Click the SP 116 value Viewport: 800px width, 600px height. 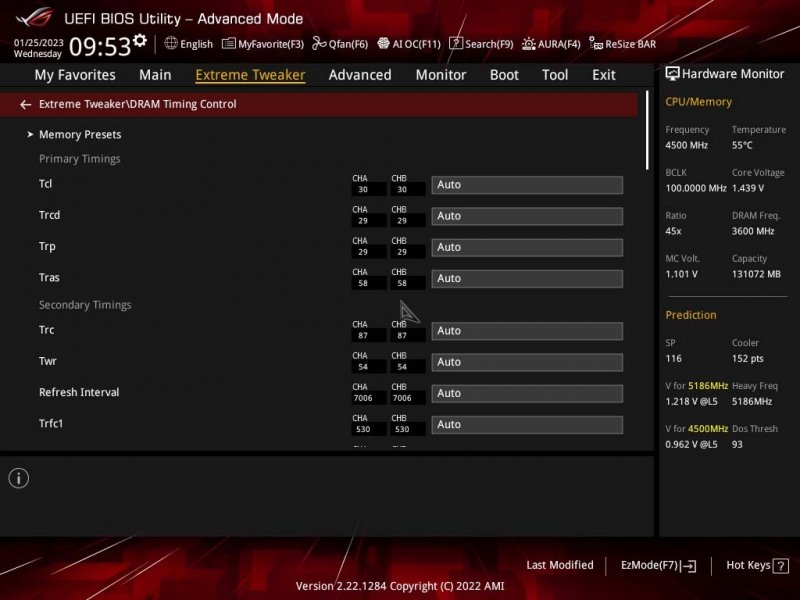pyautogui.click(x=673, y=359)
